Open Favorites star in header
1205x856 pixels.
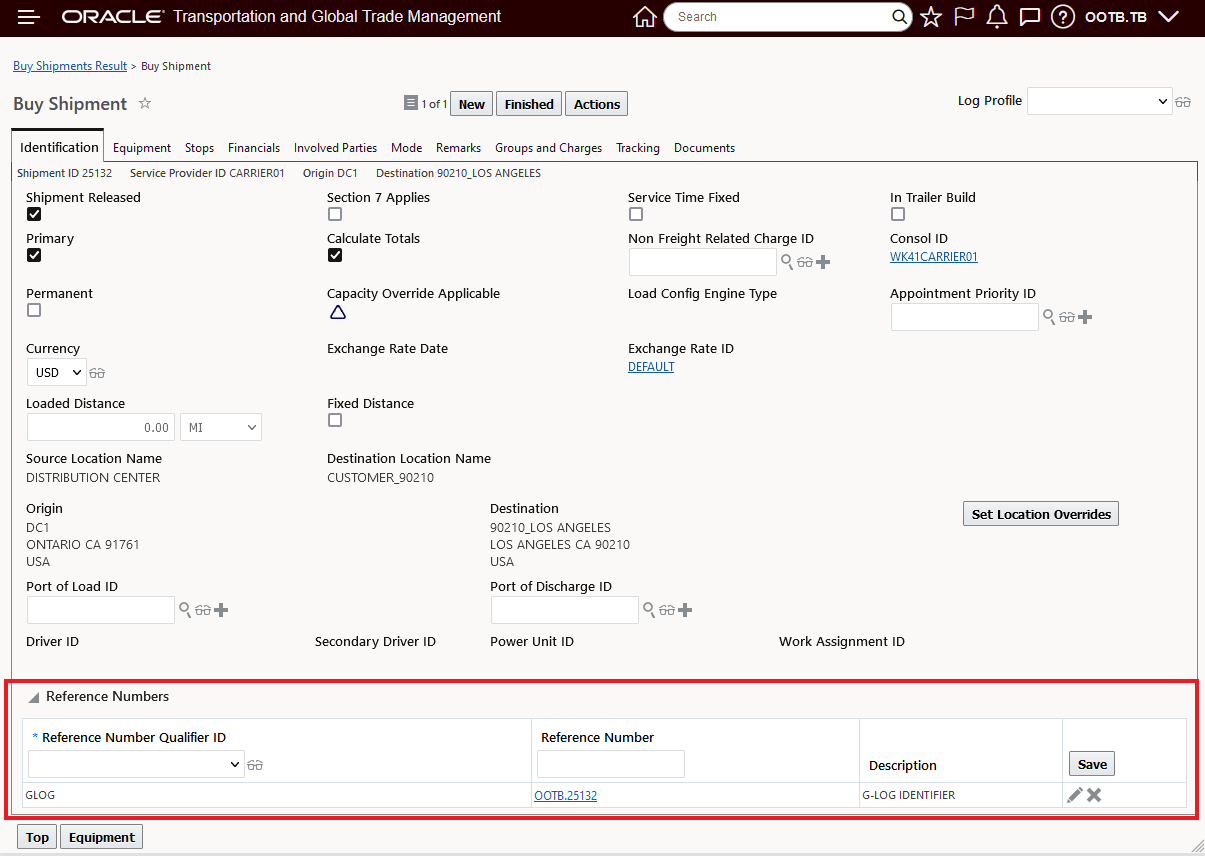point(931,17)
